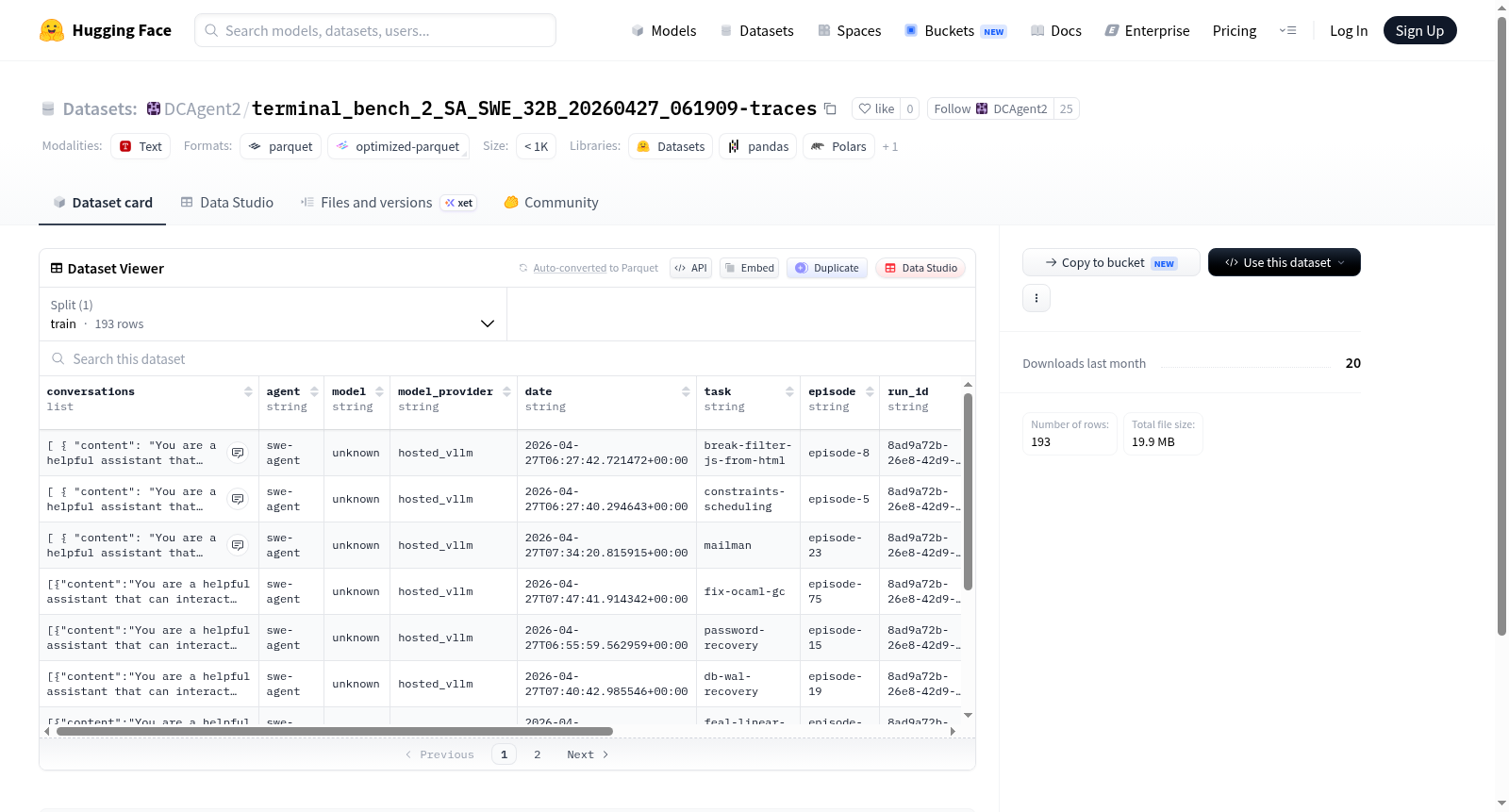Viewport: 1509px width, 812px height.
Task: Click the Next page button
Action: (588, 754)
